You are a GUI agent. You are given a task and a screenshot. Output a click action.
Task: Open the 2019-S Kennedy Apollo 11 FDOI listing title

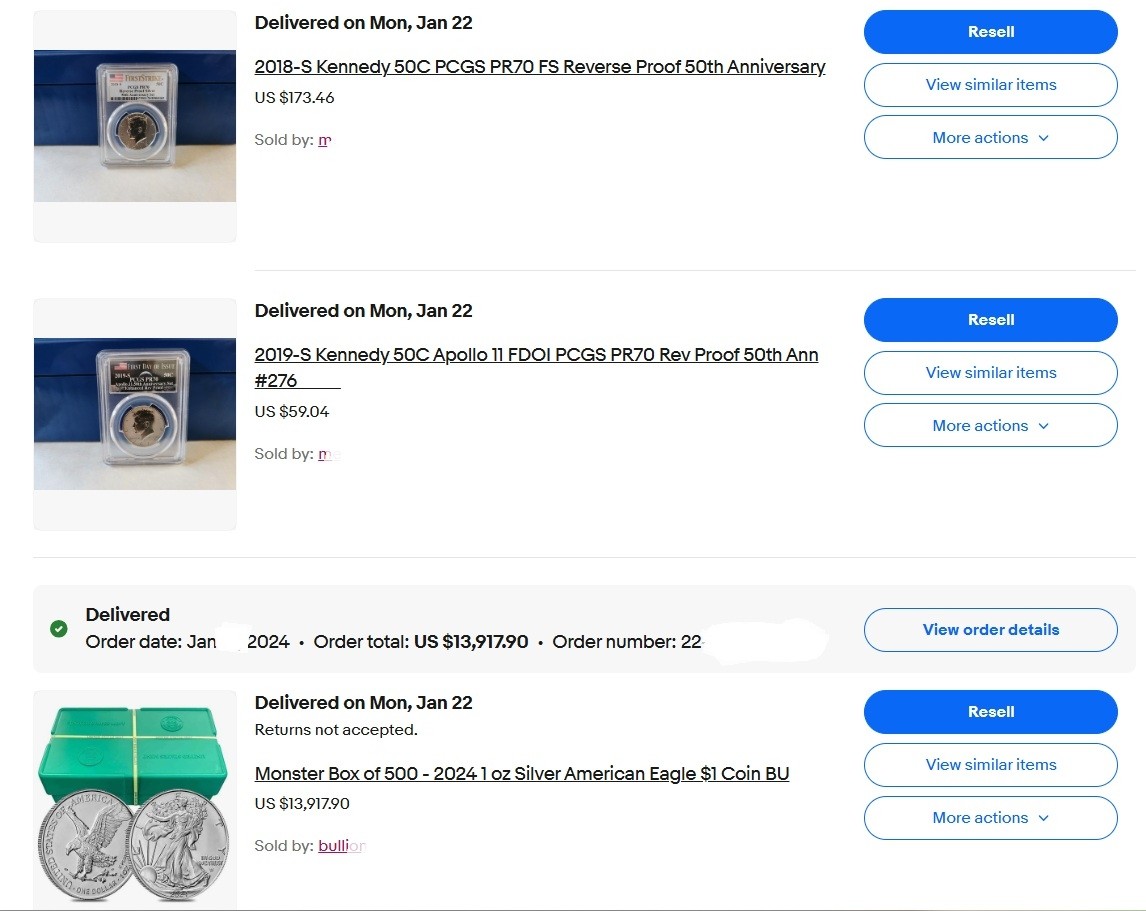click(x=536, y=355)
